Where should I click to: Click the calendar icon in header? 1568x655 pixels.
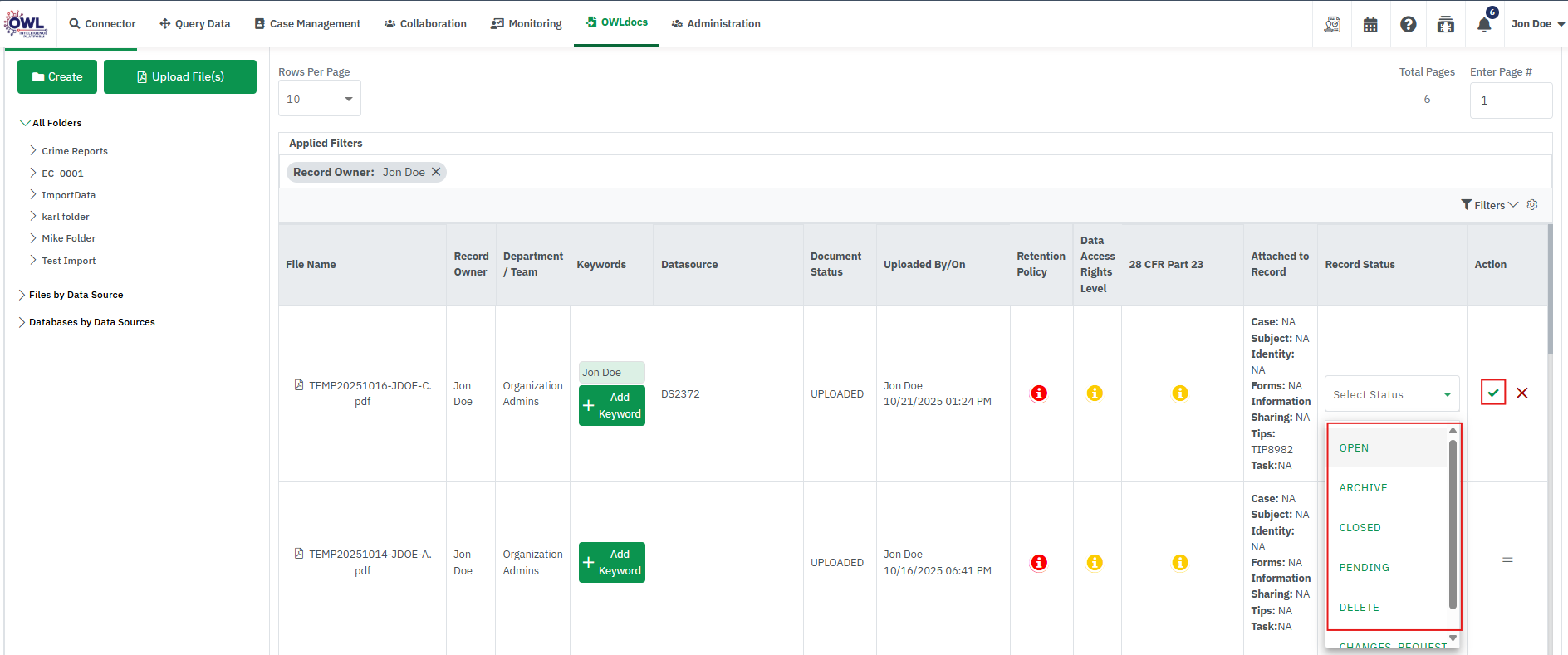(x=1370, y=25)
